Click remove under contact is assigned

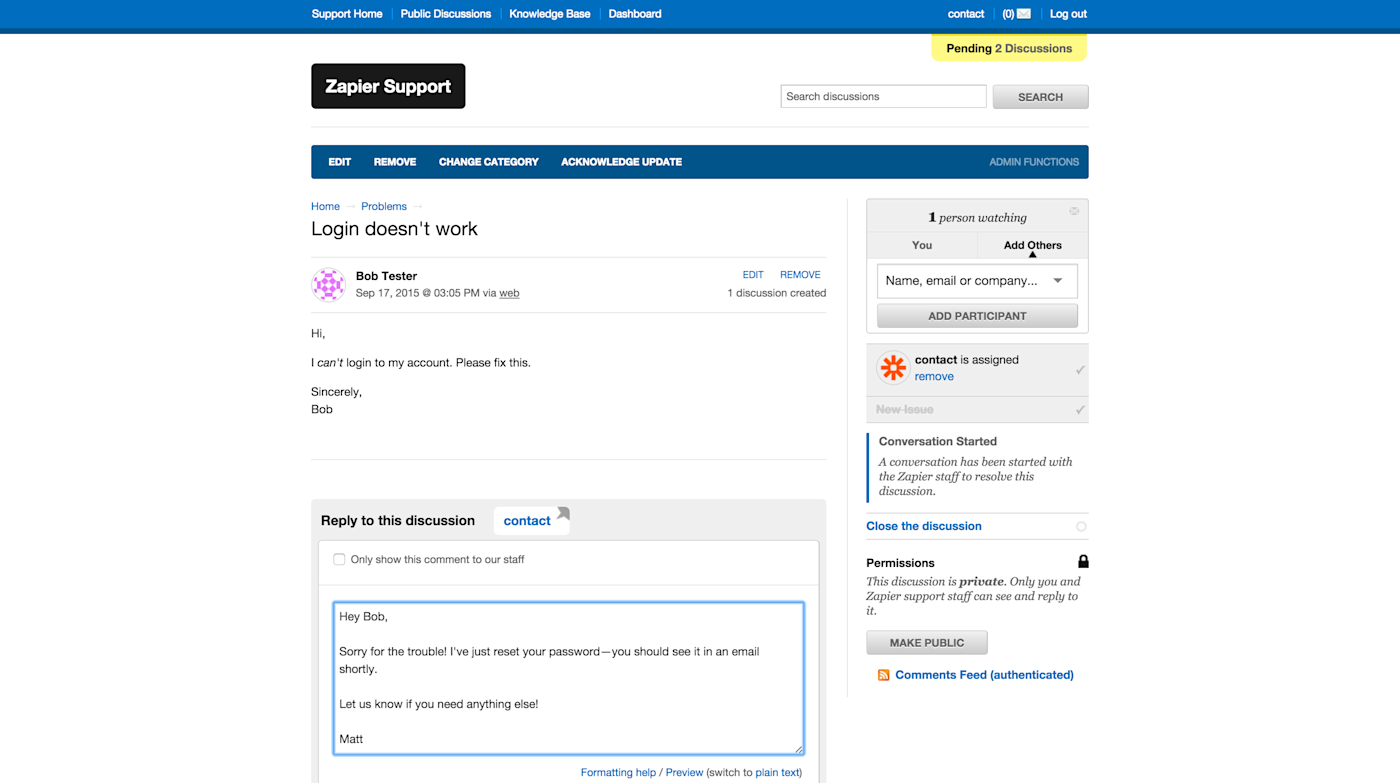coord(934,377)
